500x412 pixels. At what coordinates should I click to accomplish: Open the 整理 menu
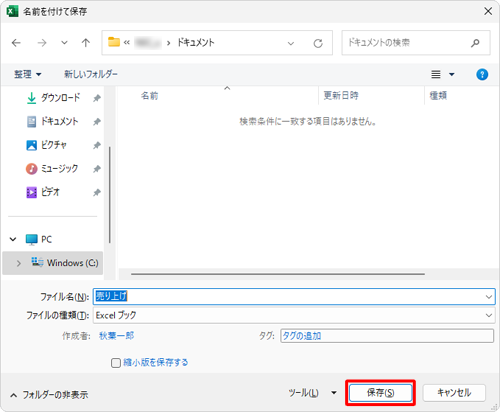tap(27, 74)
